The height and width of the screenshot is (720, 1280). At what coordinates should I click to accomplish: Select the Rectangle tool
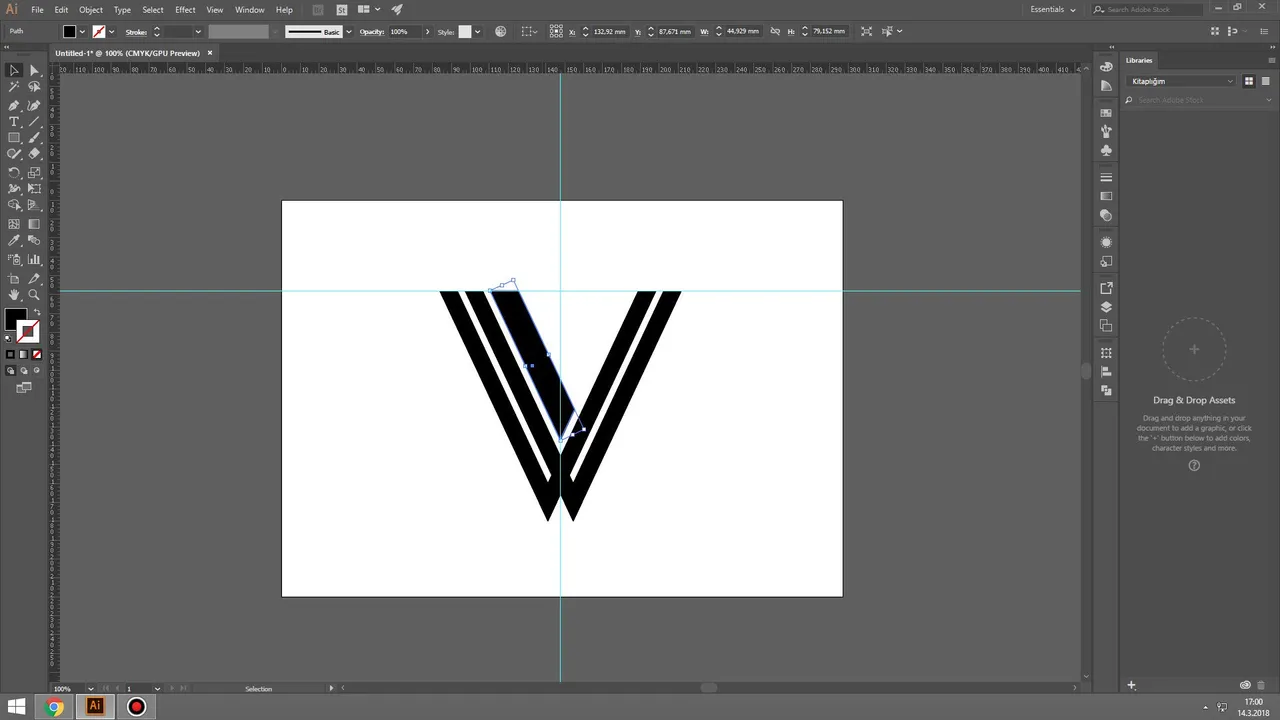(x=14, y=138)
